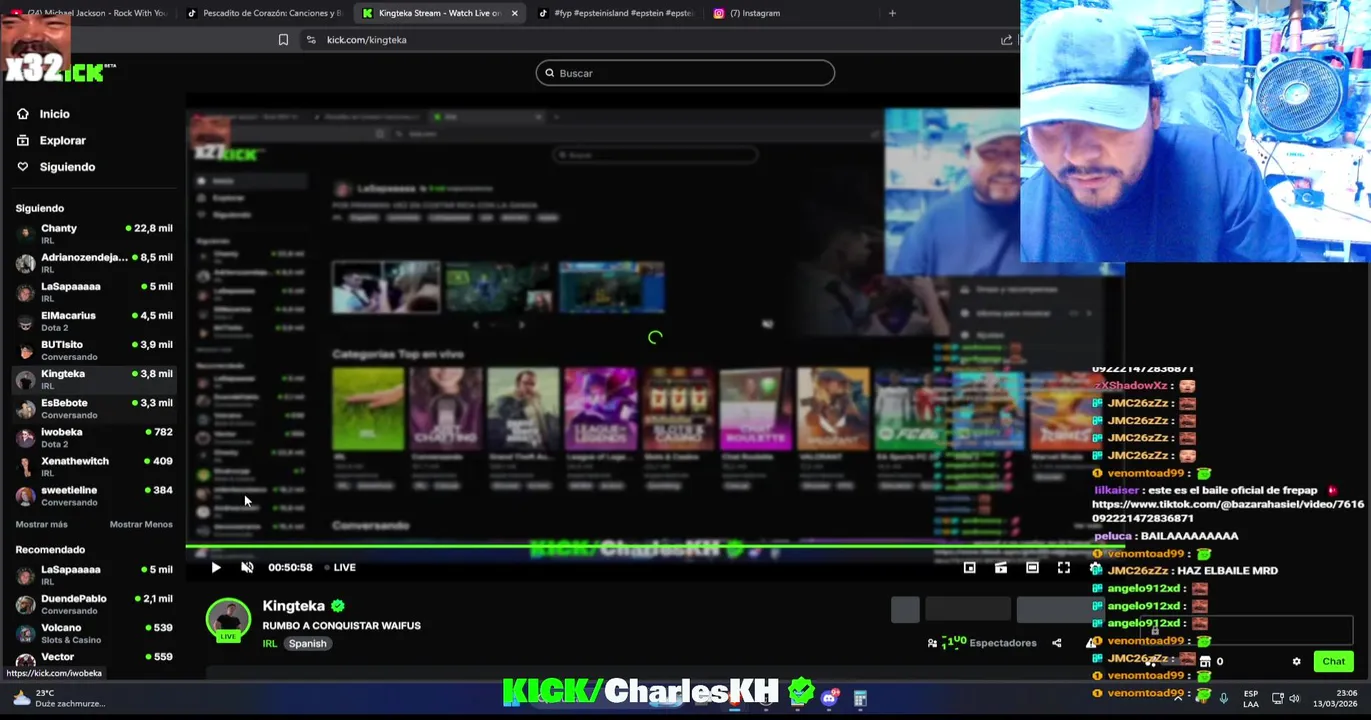Viewport: 1371px width, 720px height.
Task: Open ESP LAA language switcher
Action: coord(1251,698)
